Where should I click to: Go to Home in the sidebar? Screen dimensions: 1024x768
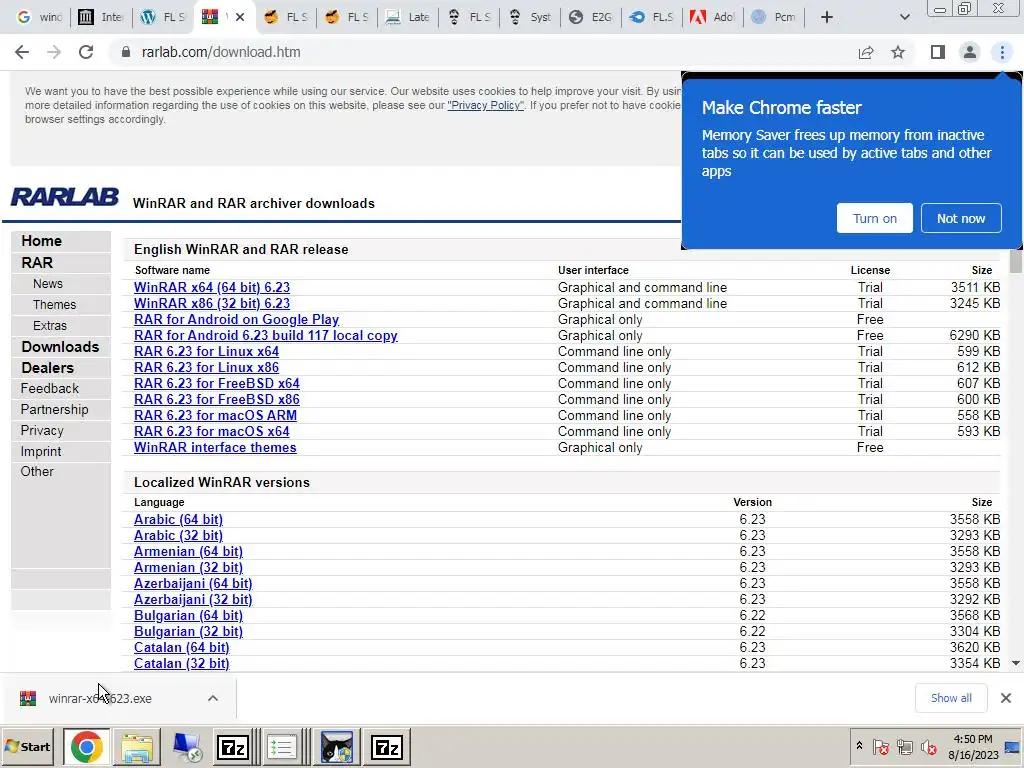click(x=41, y=240)
